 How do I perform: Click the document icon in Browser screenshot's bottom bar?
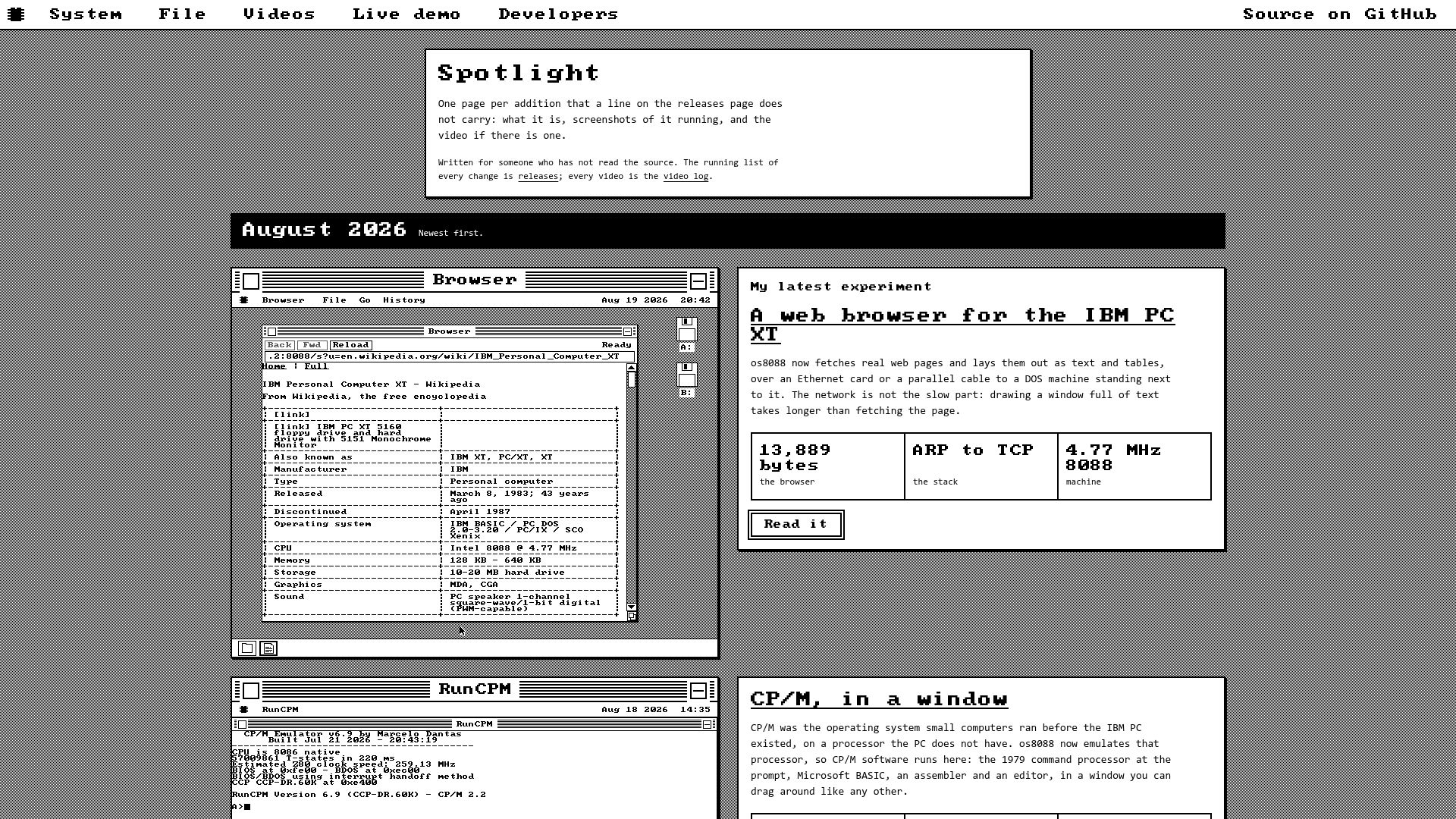pyautogui.click(x=268, y=648)
